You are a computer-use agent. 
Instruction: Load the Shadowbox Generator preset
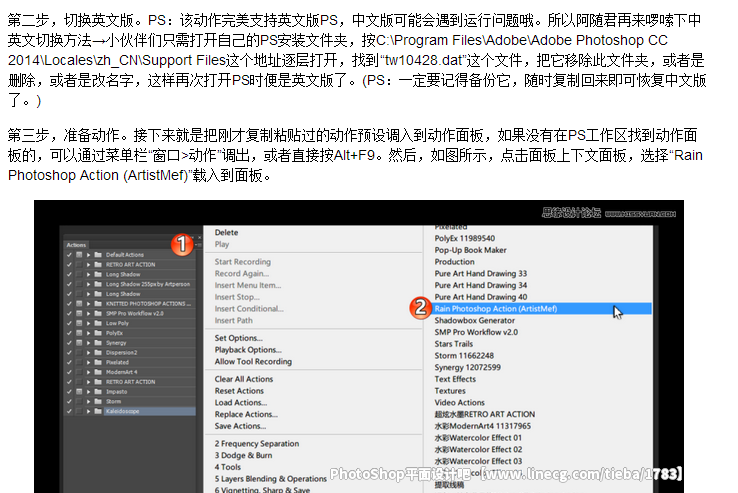474,321
